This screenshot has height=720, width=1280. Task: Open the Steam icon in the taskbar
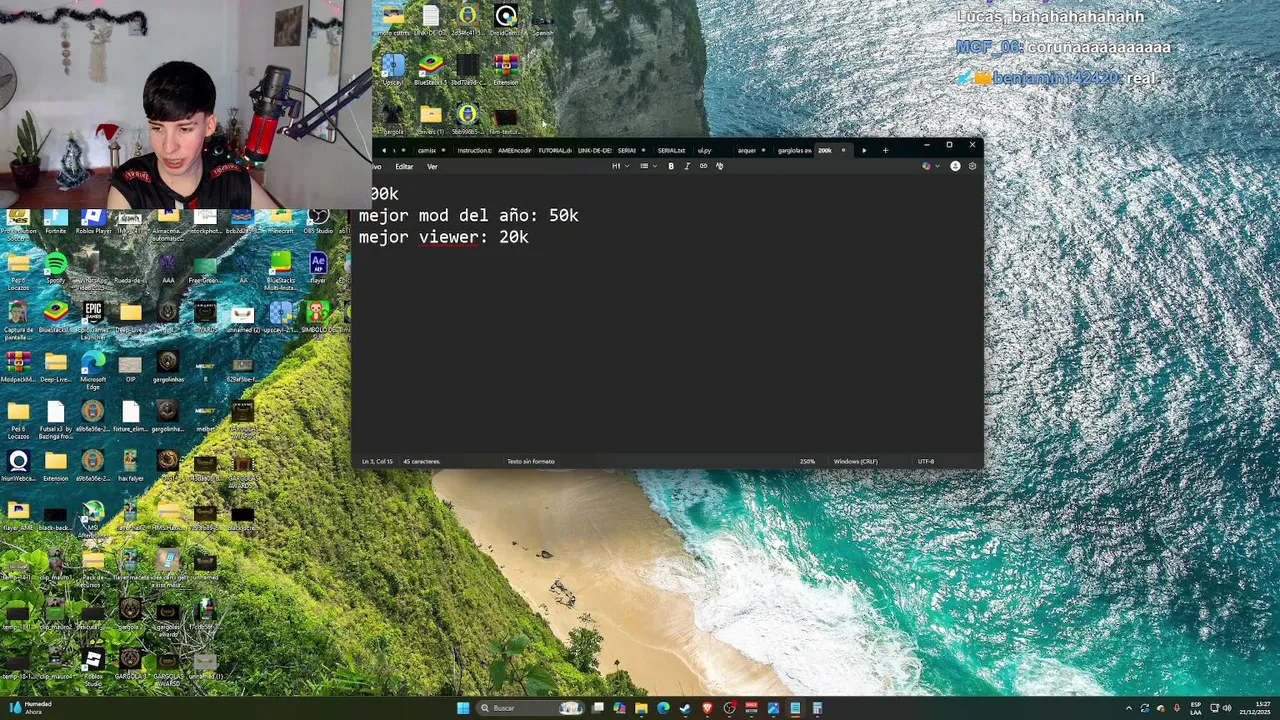pyautogui.click(x=685, y=708)
